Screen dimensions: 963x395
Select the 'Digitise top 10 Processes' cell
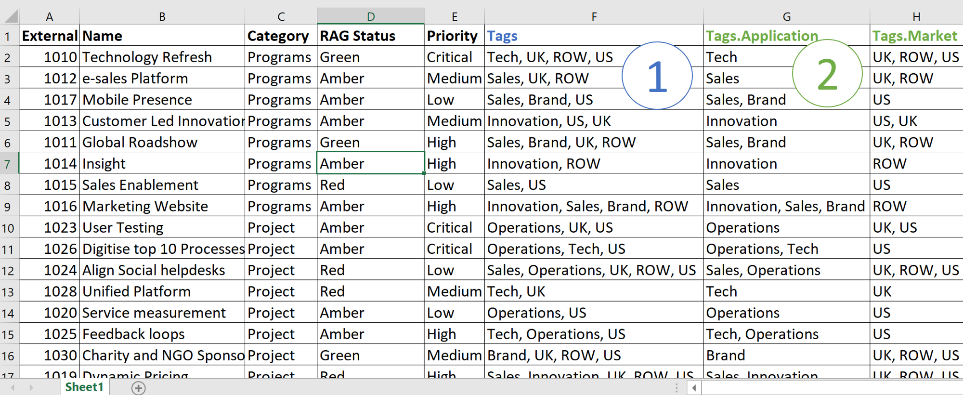[x=162, y=249]
